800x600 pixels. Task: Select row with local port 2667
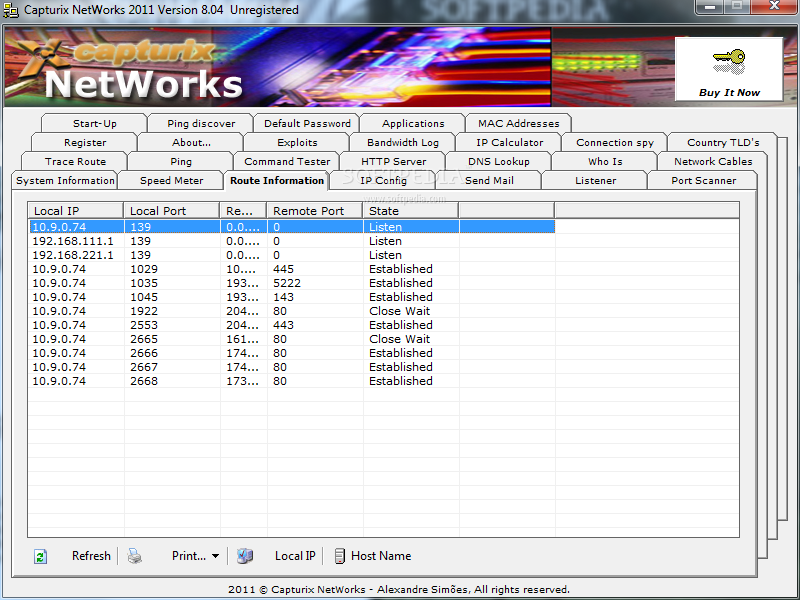pyautogui.click(x=292, y=367)
